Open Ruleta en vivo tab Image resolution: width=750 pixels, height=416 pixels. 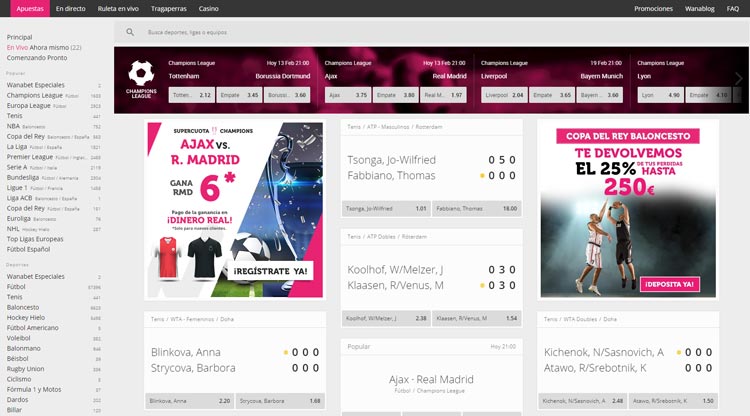pos(118,9)
